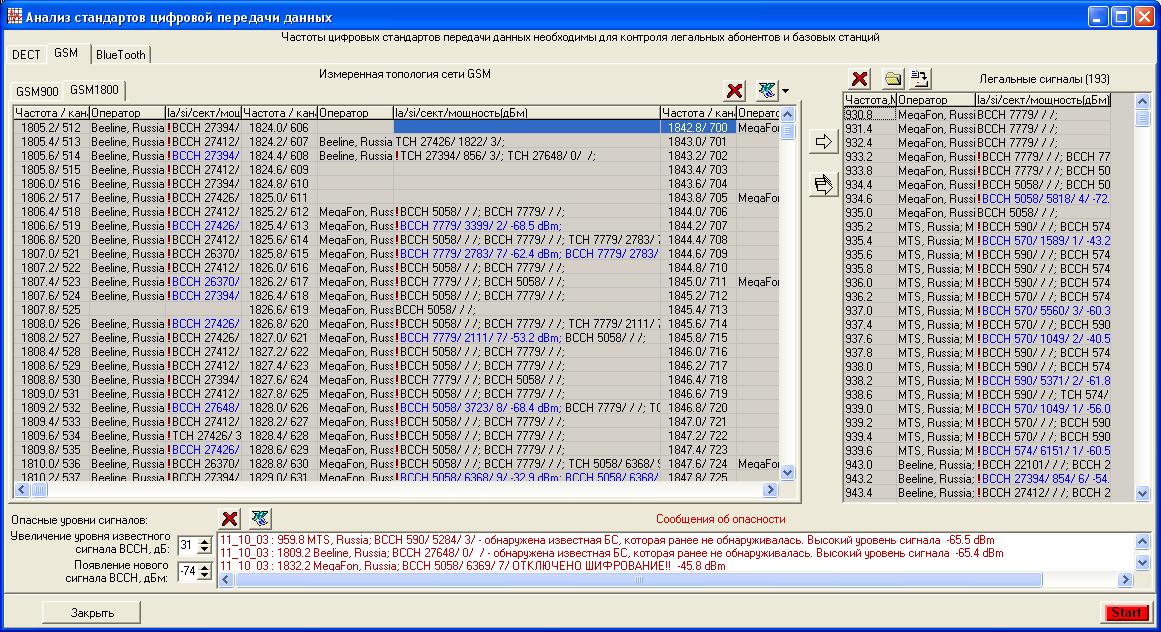Click legal signals list scrollbar up arrow
Screen dimensions: 1161x632
(1142, 101)
